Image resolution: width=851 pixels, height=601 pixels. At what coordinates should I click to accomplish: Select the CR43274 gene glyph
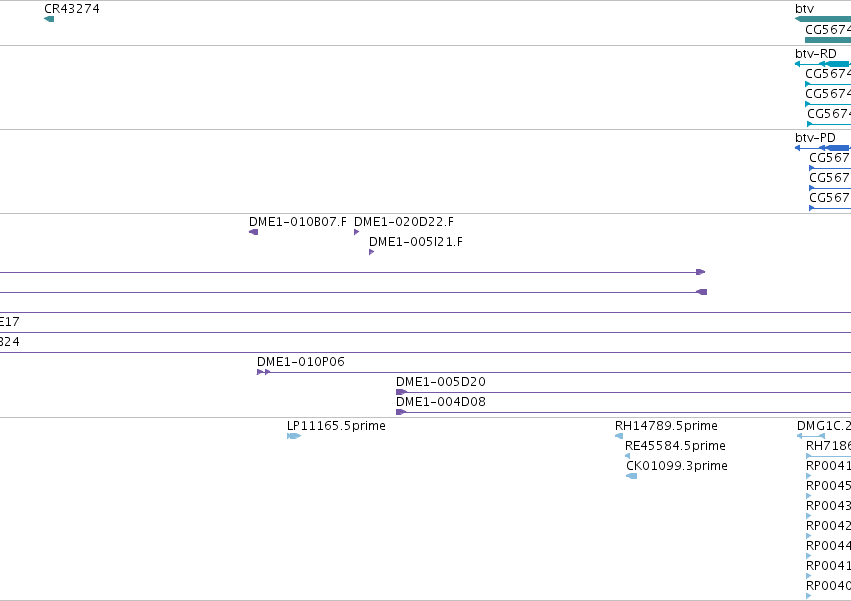49,19
